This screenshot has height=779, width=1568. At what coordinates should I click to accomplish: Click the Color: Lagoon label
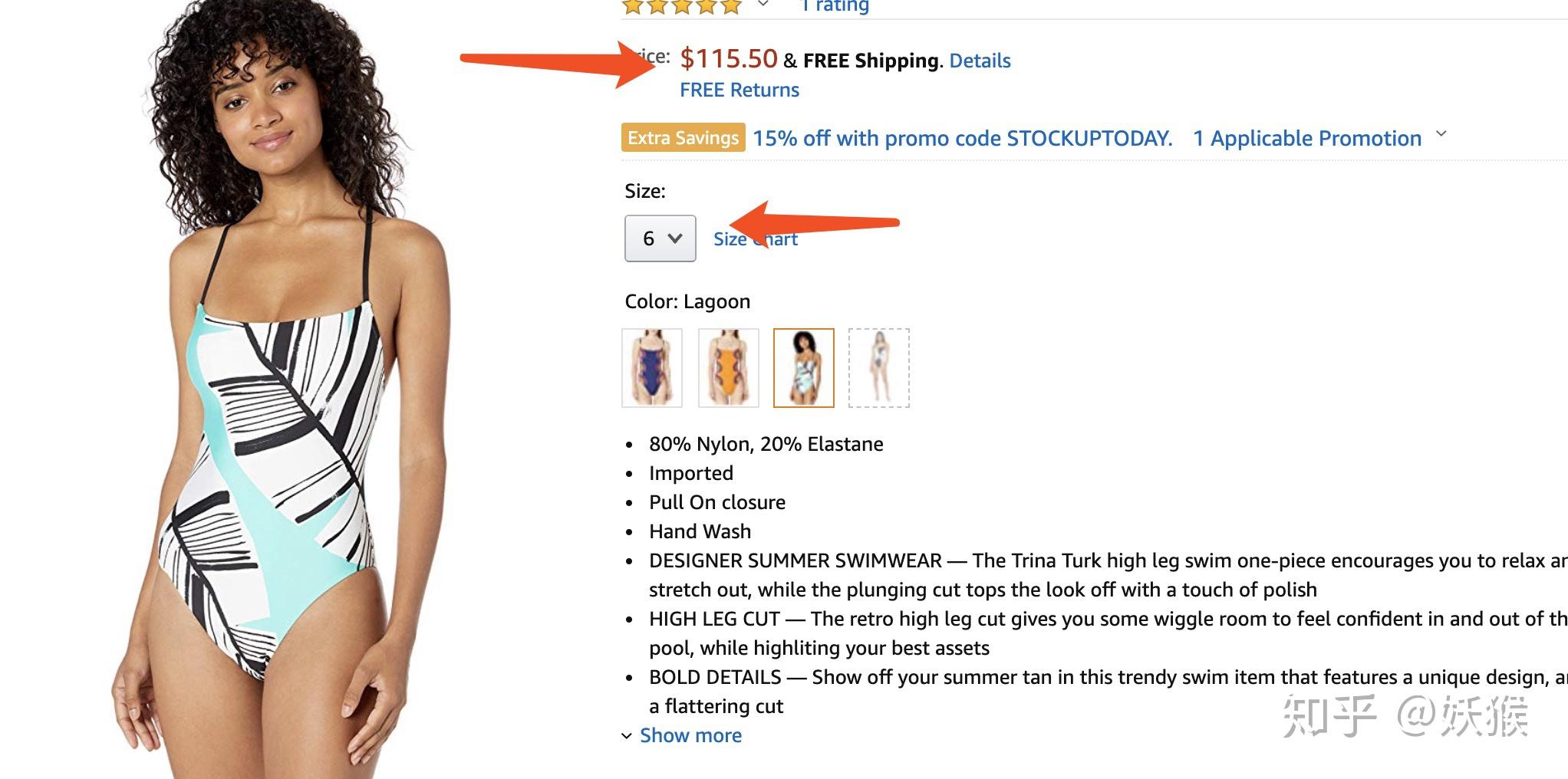(687, 301)
